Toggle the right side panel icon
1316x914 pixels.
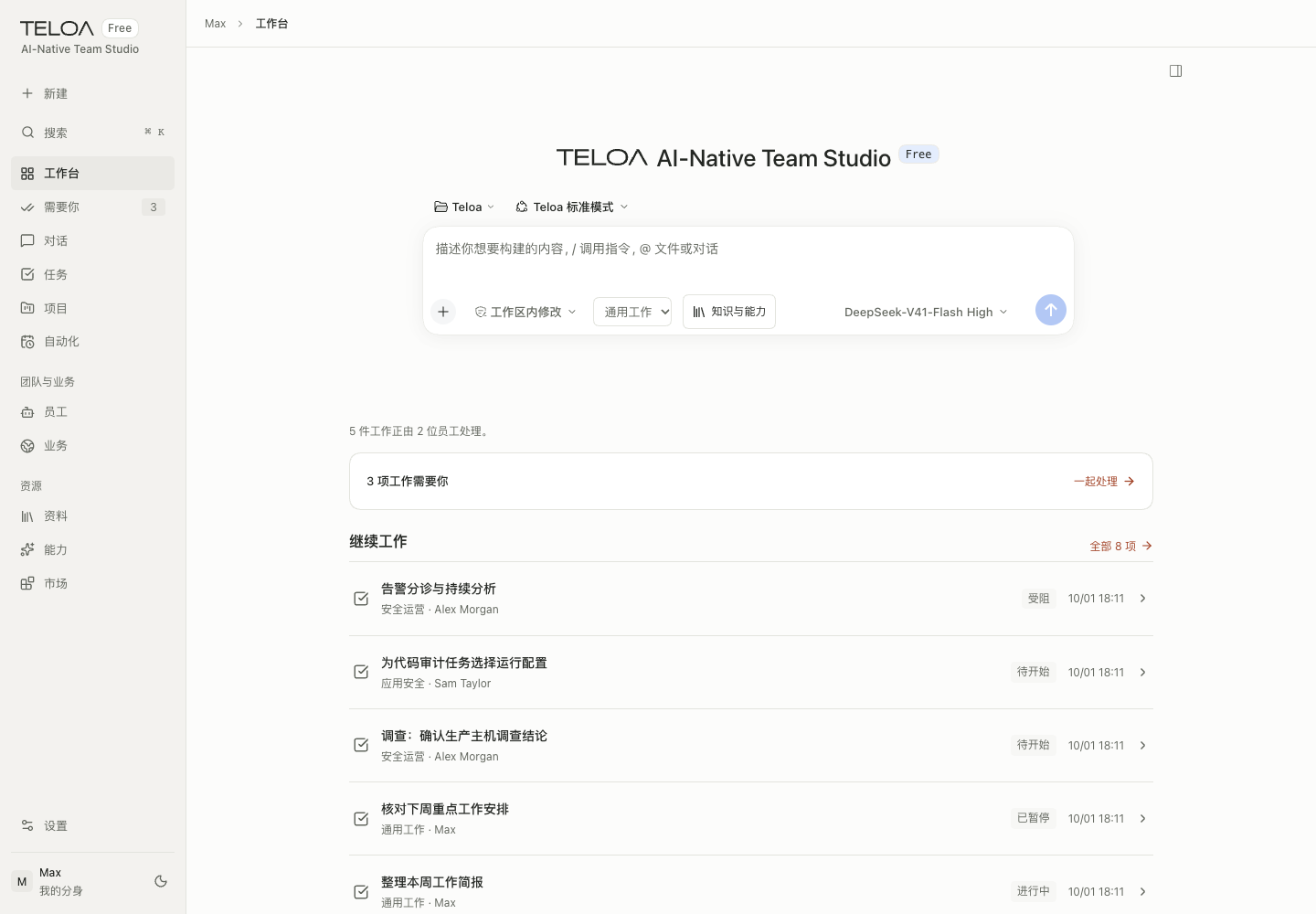1176,70
